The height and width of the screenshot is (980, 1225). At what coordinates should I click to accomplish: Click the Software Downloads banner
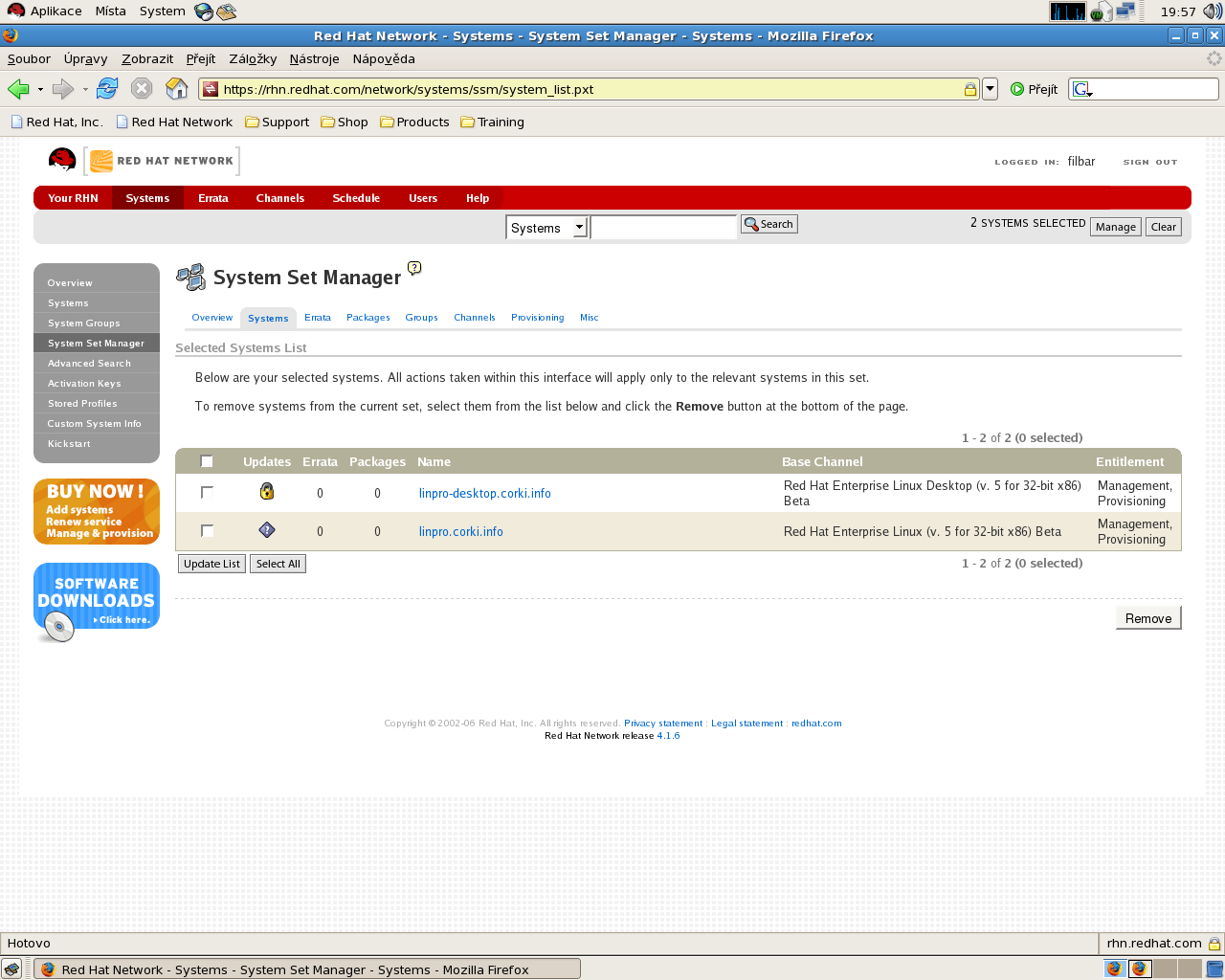pyautogui.click(x=97, y=602)
